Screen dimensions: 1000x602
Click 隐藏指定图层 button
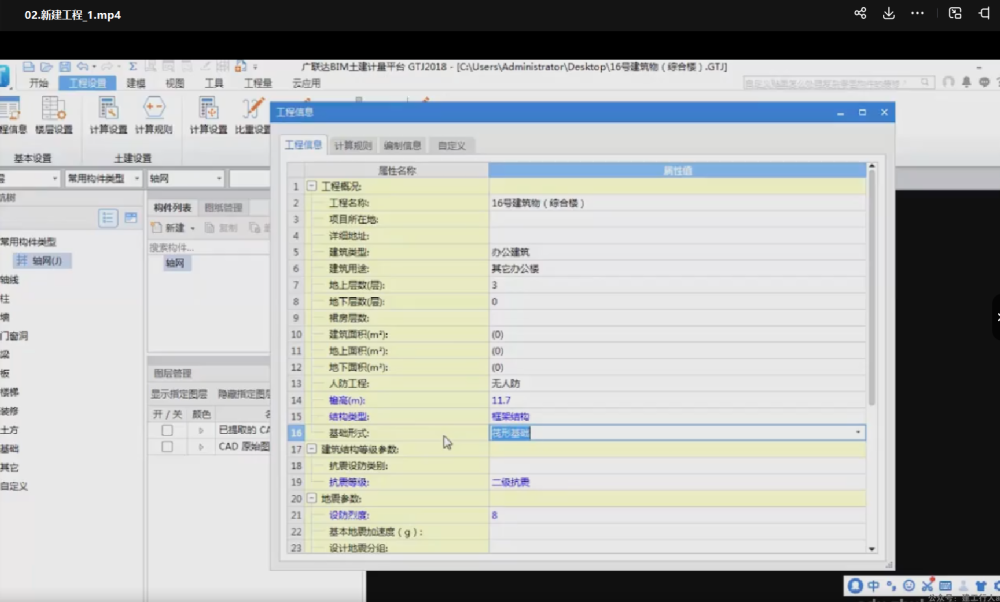pyautogui.click(x=244, y=394)
